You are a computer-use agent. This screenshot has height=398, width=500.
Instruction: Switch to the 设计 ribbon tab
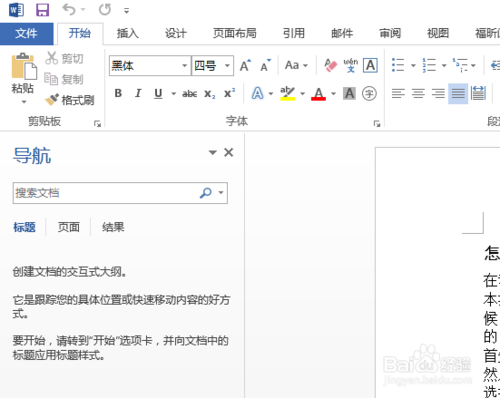[x=176, y=33]
